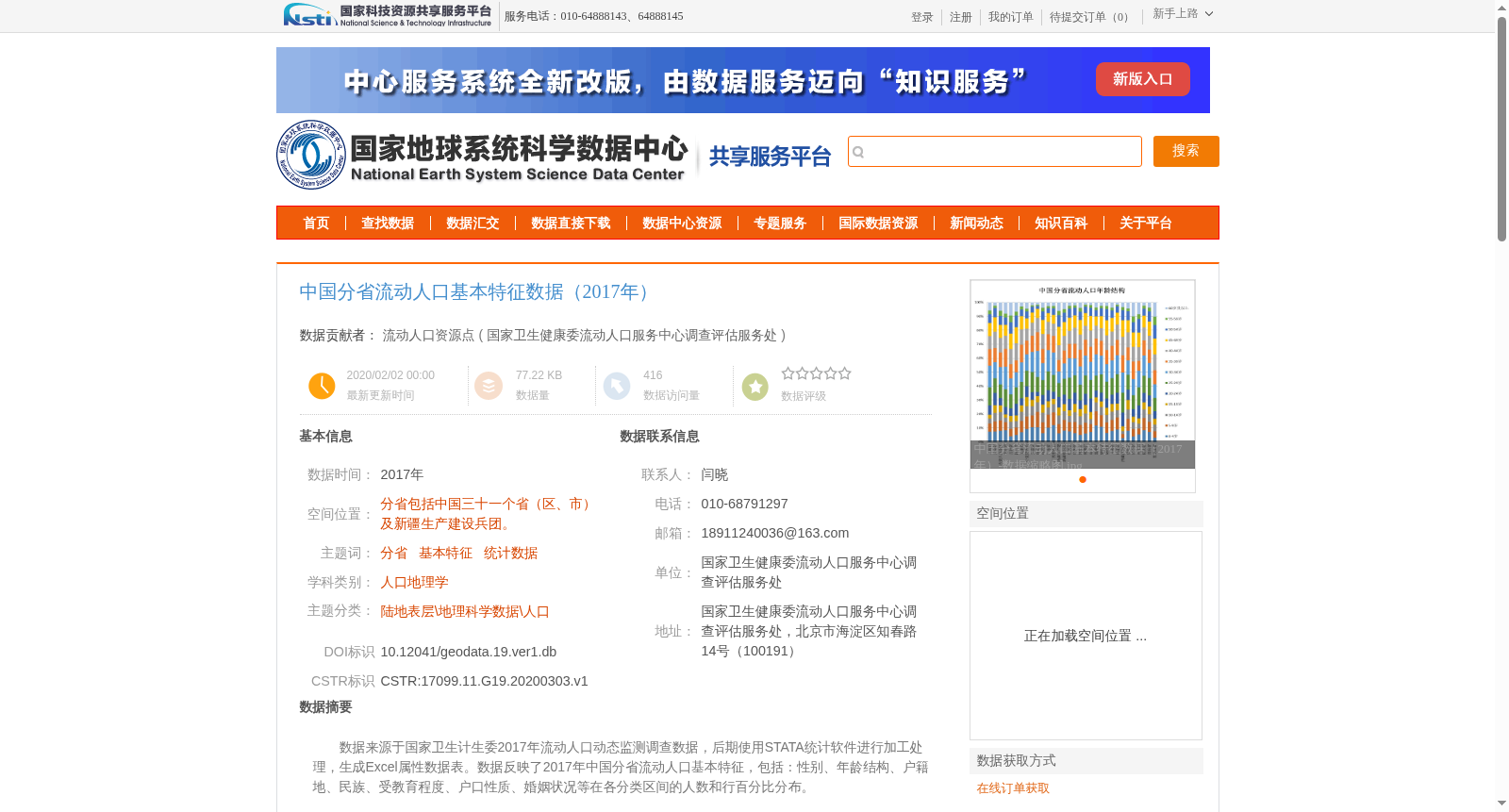Click the scrollbar up arrow
The height and width of the screenshot is (812, 1509).
pyautogui.click(x=1501, y=8)
